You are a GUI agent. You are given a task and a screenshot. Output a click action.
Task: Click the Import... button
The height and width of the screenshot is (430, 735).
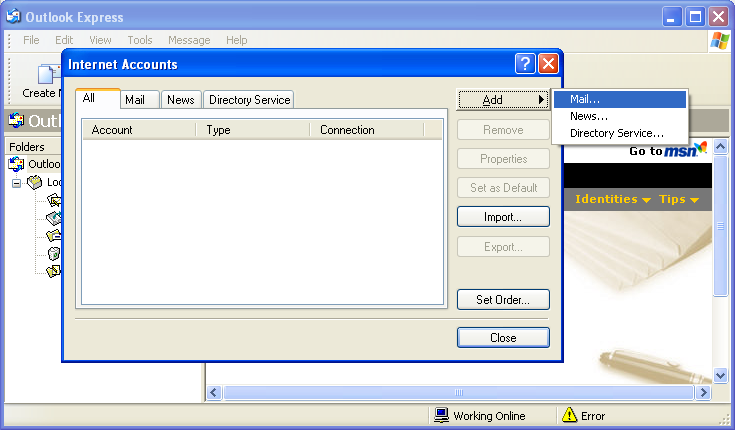503,217
